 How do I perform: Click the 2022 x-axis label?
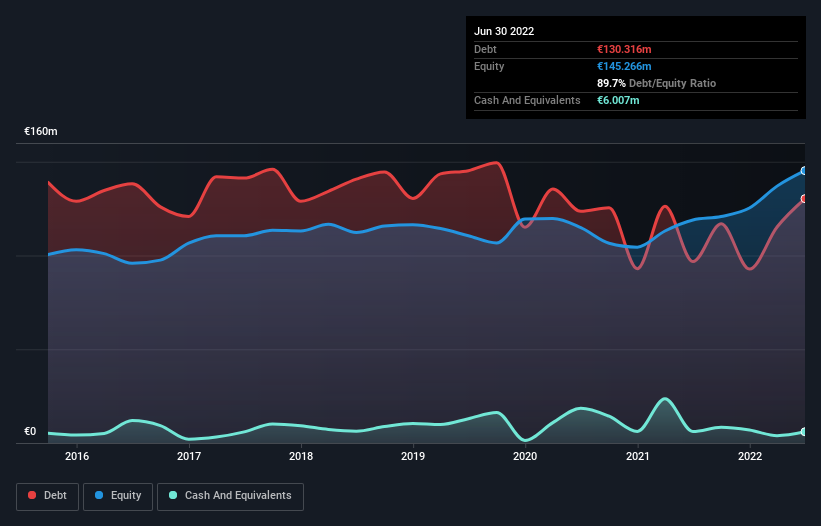[x=750, y=456]
